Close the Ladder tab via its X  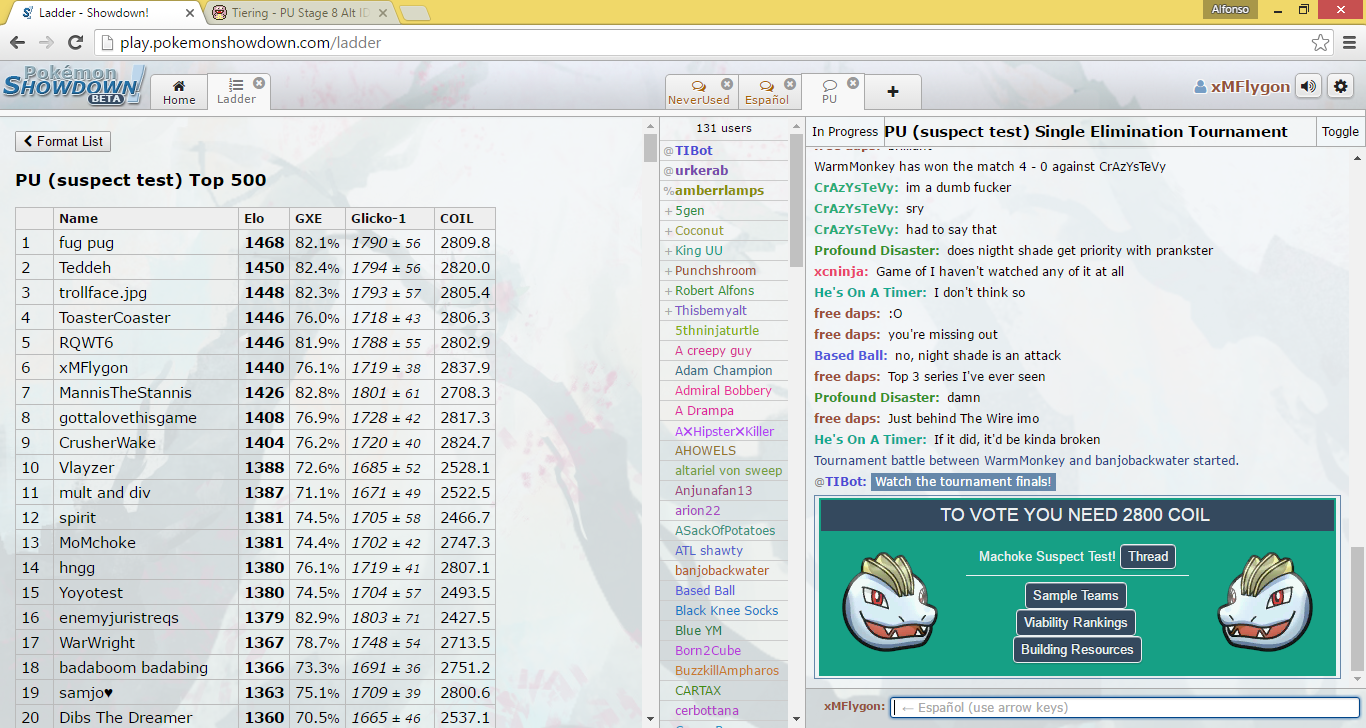pos(259,83)
